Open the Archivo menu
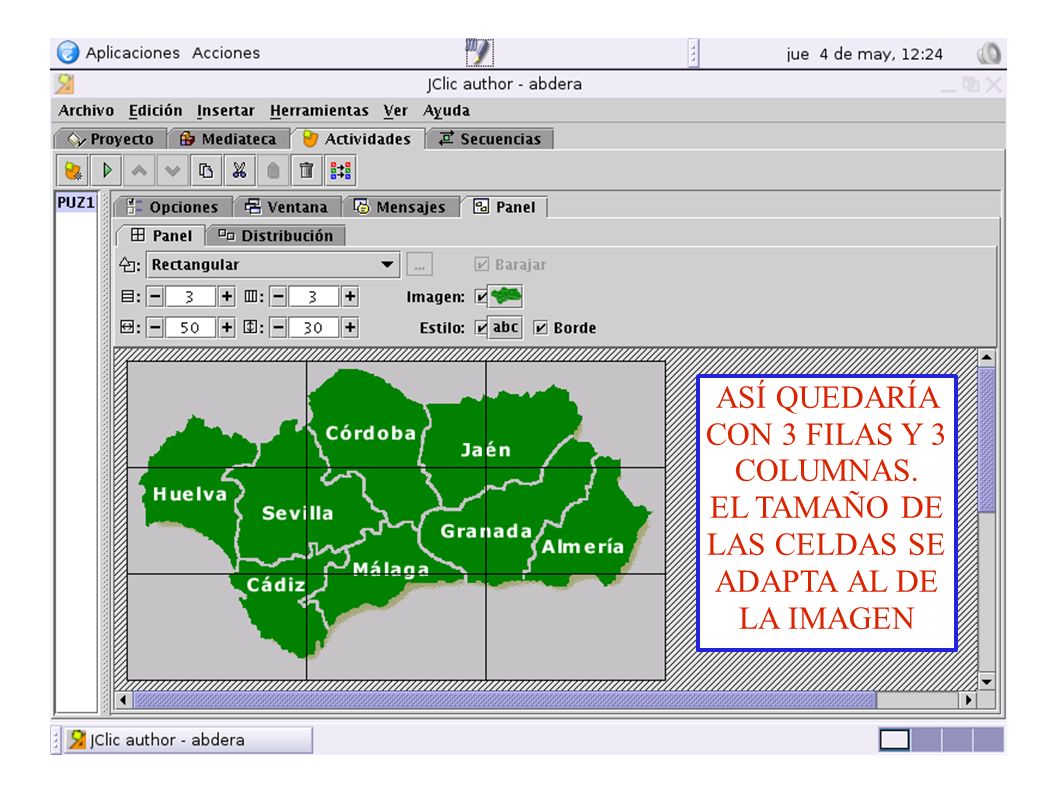The image size is (1058, 793). click(86, 110)
